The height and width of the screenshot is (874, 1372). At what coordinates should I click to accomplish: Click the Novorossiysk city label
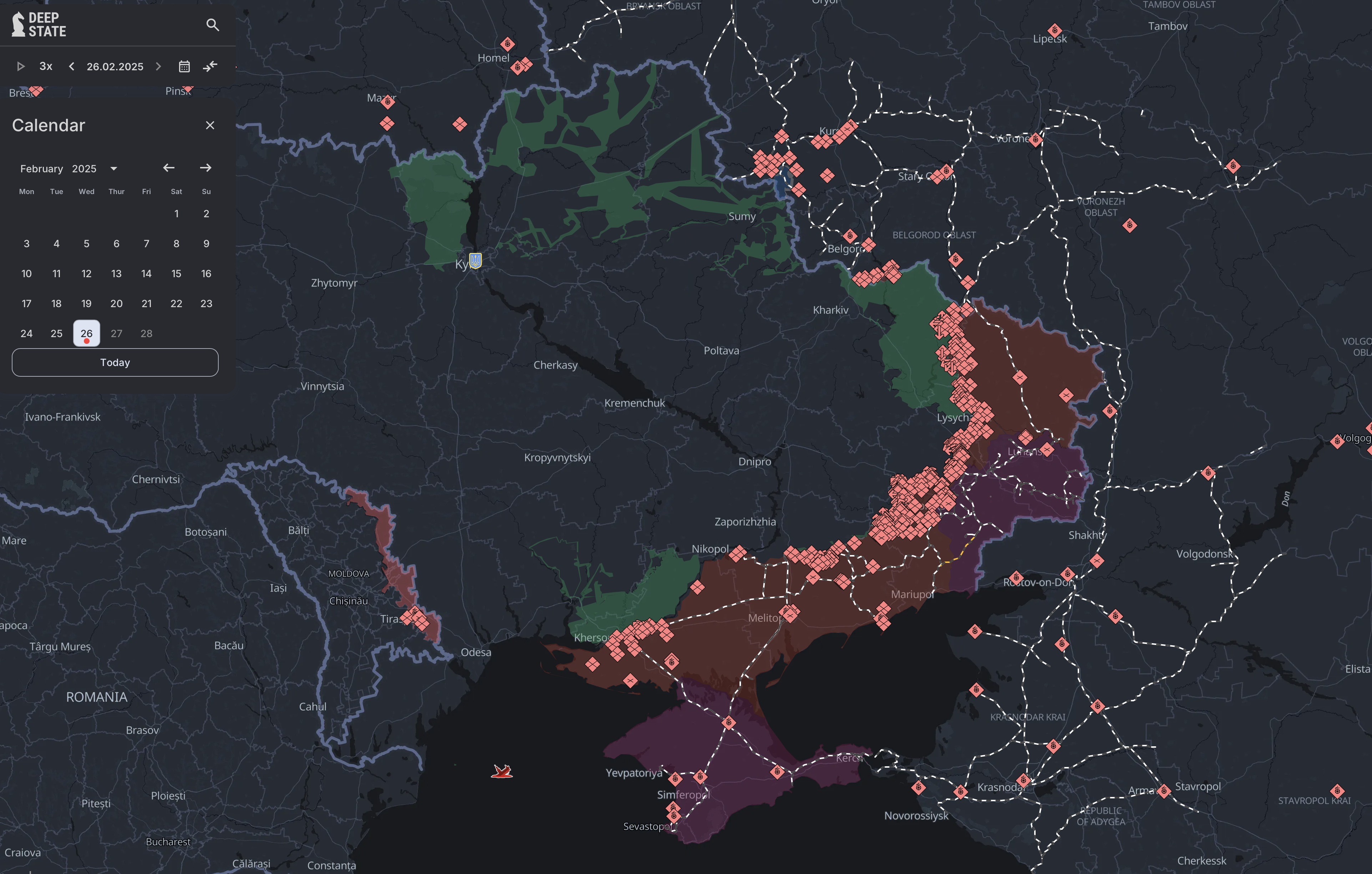[x=916, y=816]
